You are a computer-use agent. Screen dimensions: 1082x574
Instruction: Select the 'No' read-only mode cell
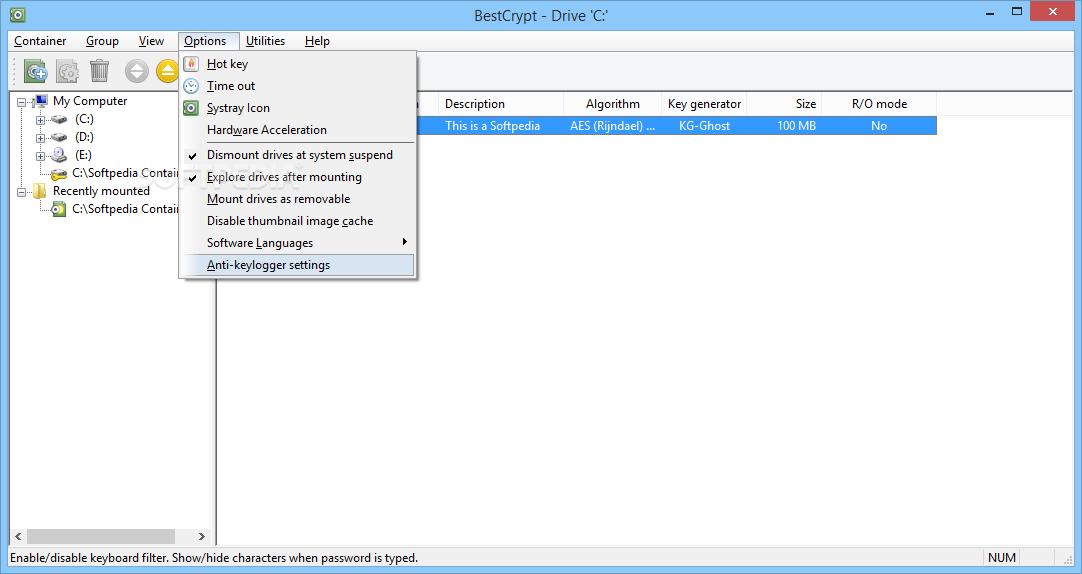click(879, 126)
